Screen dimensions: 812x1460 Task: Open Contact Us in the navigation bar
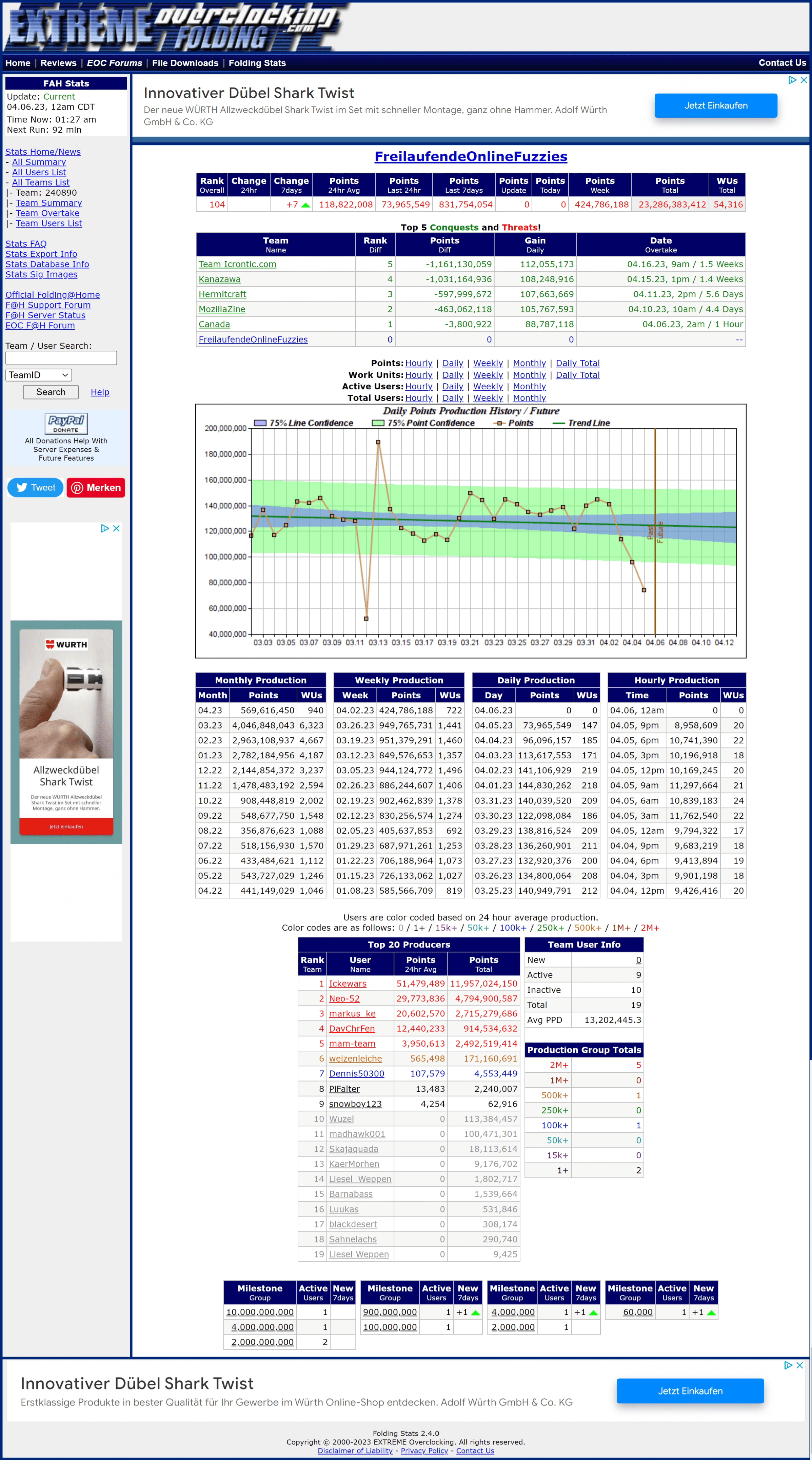782,63
